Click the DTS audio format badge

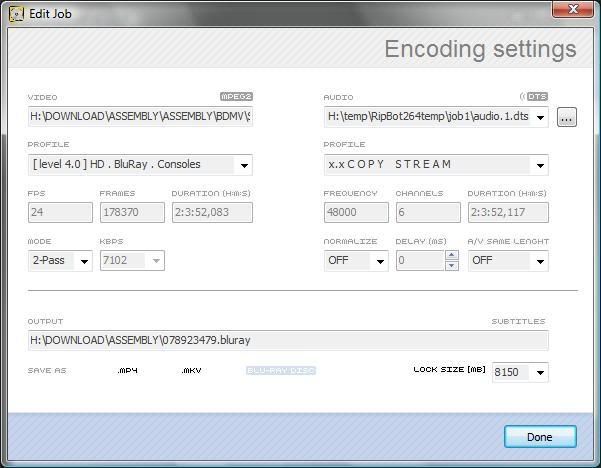pos(537,97)
